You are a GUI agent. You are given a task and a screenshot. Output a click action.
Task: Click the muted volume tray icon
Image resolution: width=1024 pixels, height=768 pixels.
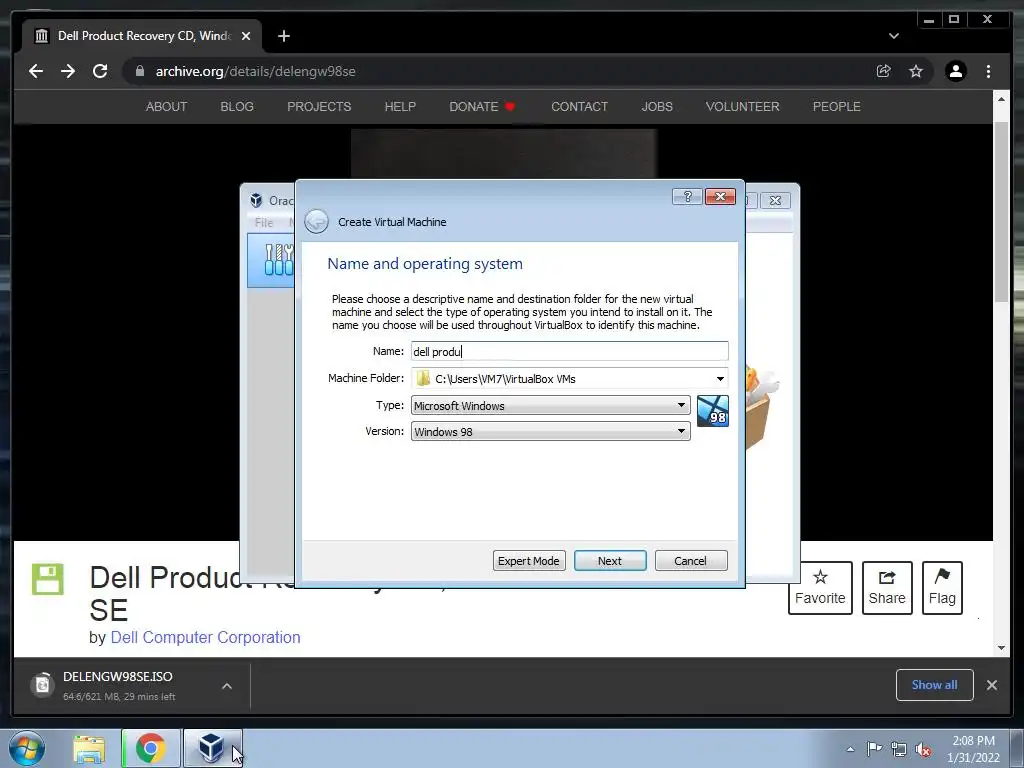click(x=923, y=749)
